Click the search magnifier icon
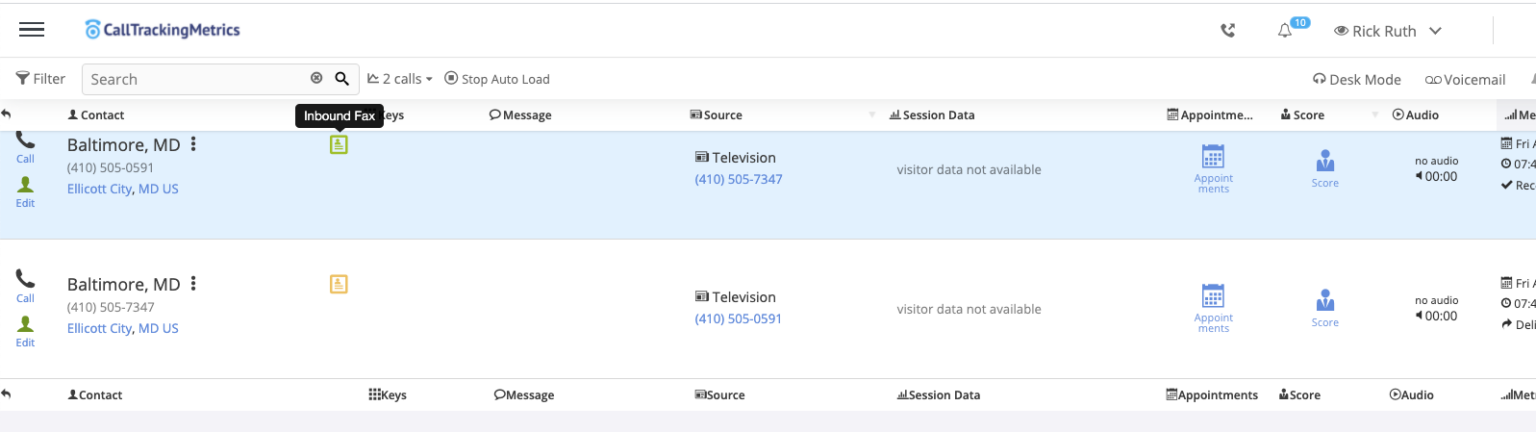The width and height of the screenshot is (1536, 432). [341, 79]
